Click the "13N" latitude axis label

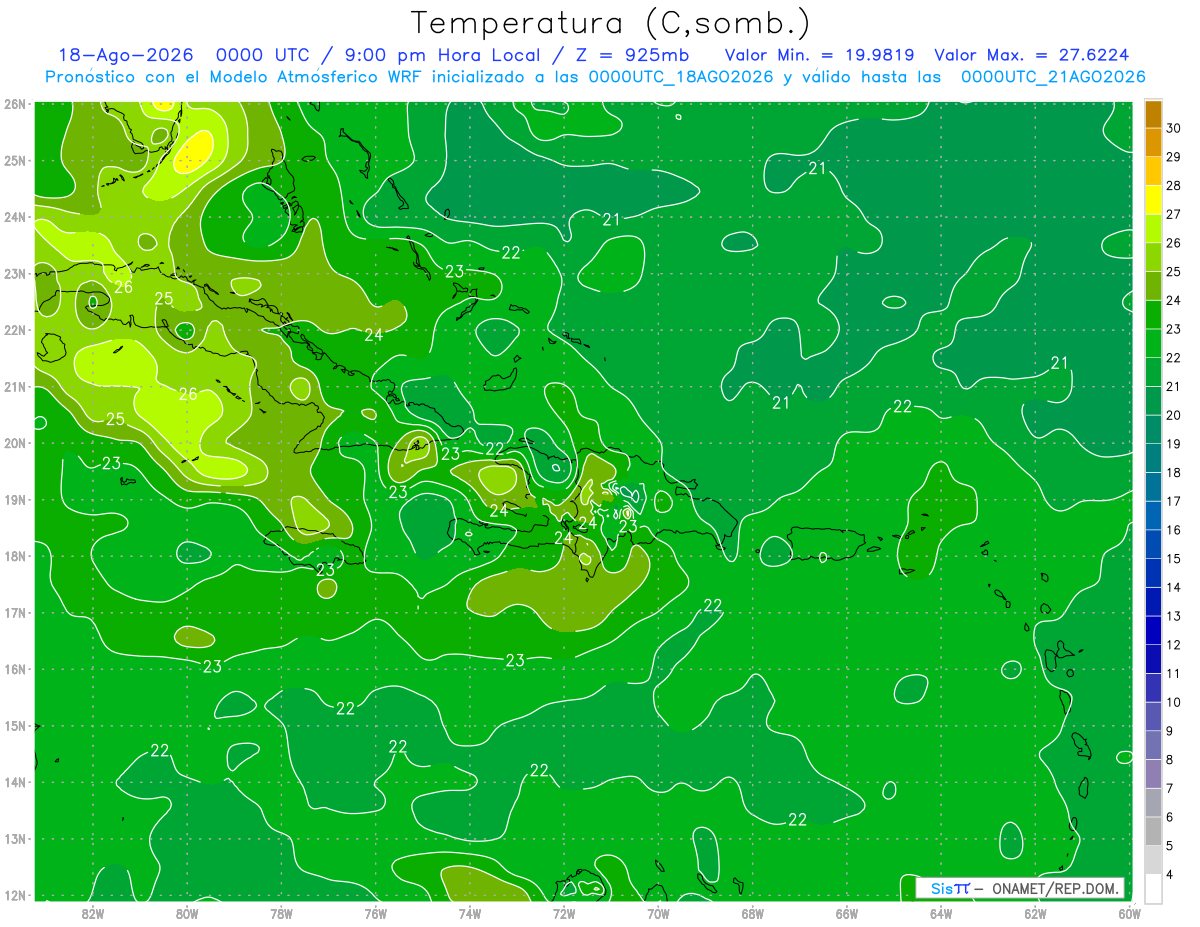[x=15, y=838]
